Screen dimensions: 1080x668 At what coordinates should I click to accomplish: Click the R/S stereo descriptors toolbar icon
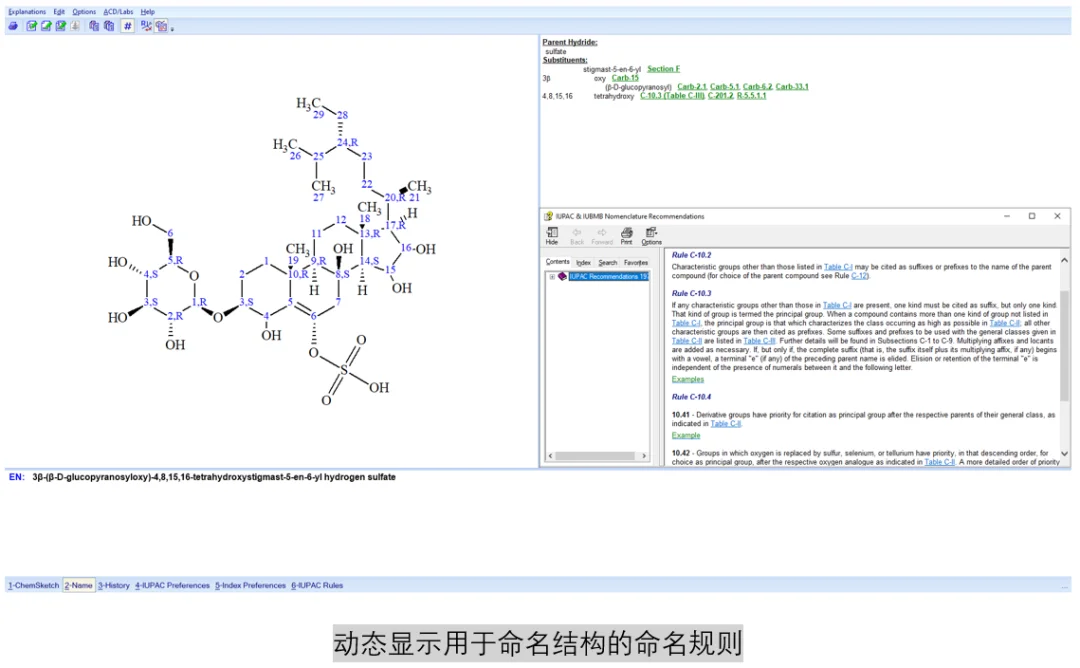point(146,26)
